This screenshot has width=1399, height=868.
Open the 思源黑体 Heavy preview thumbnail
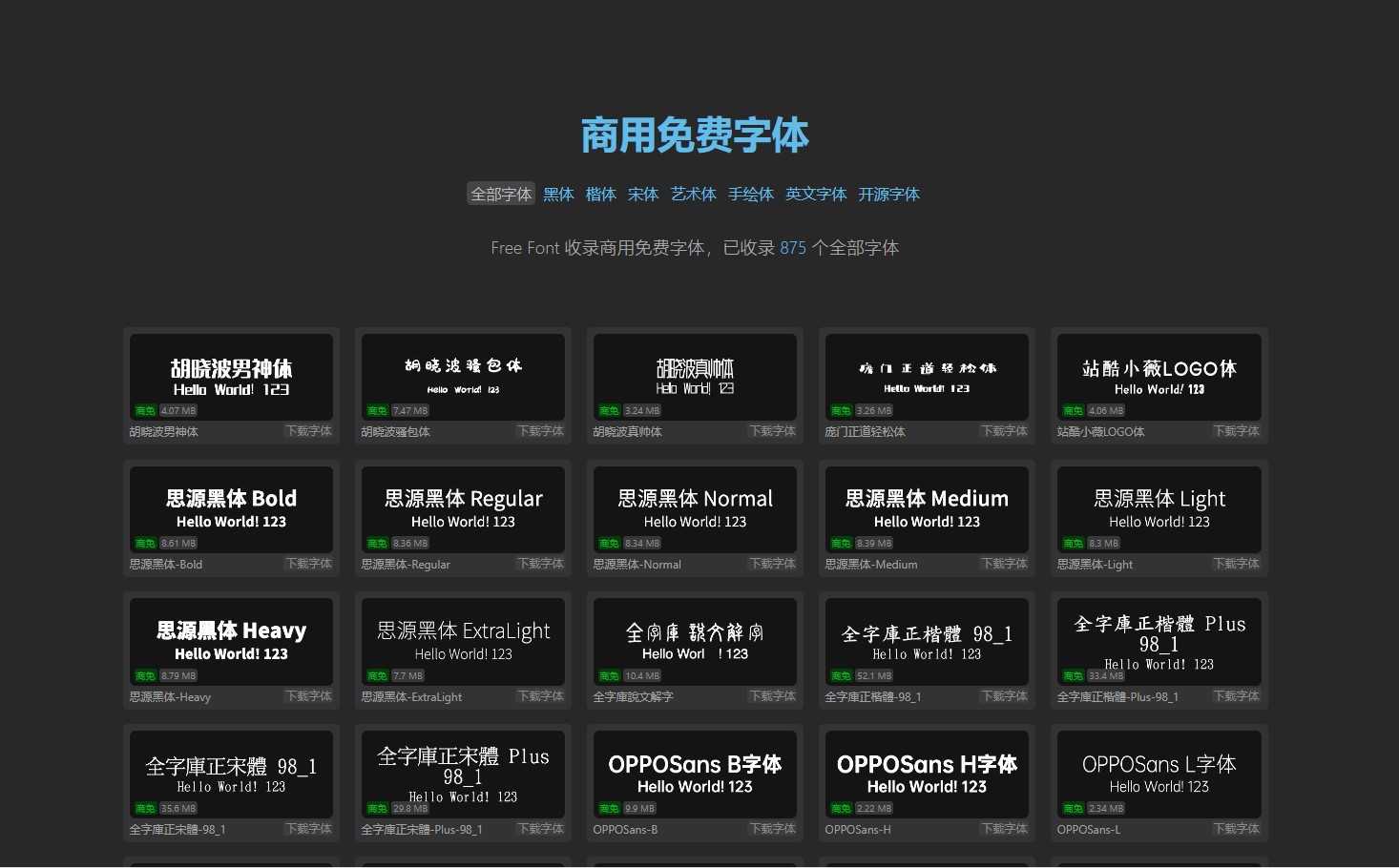coord(231,641)
